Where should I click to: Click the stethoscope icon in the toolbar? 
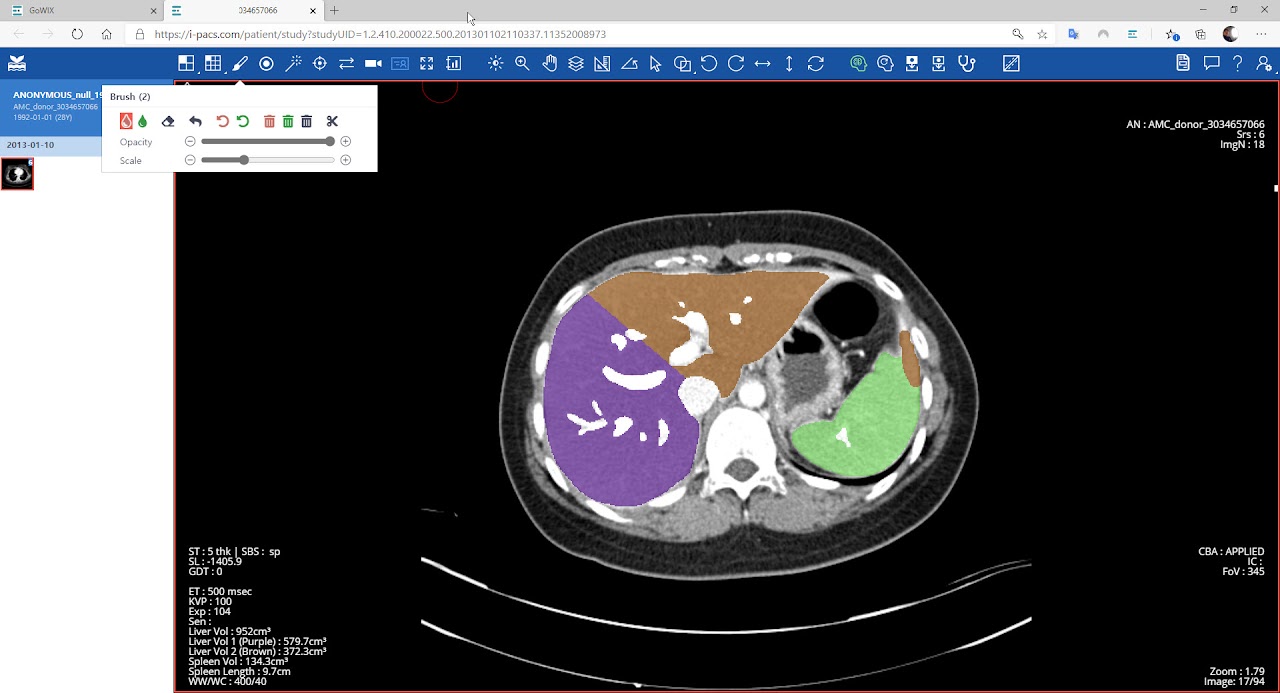(x=966, y=64)
